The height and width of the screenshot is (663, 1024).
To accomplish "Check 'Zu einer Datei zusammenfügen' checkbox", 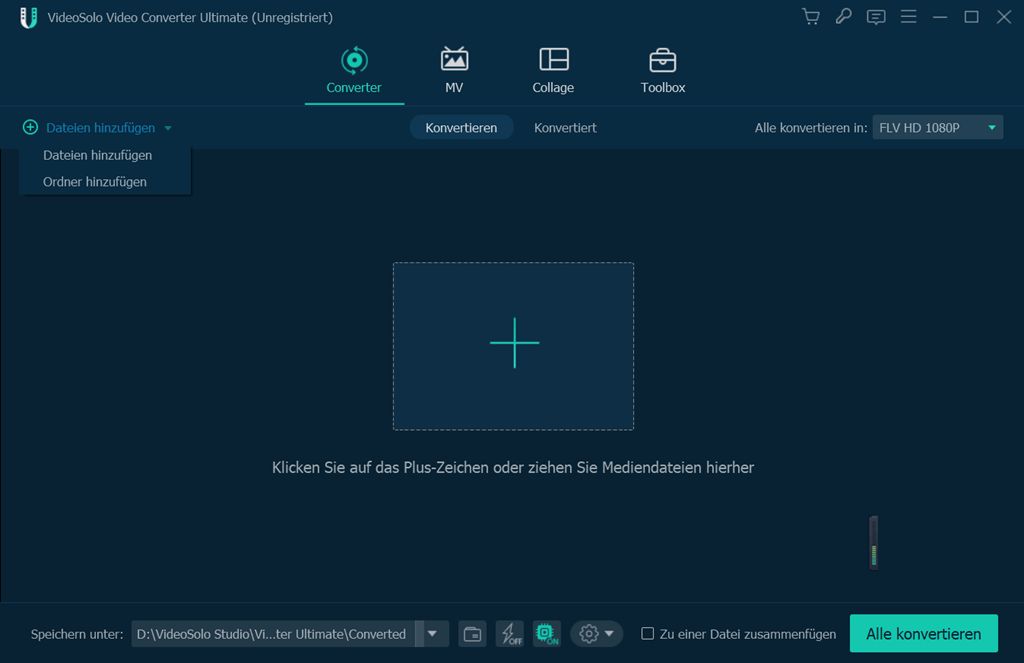I will tap(648, 634).
